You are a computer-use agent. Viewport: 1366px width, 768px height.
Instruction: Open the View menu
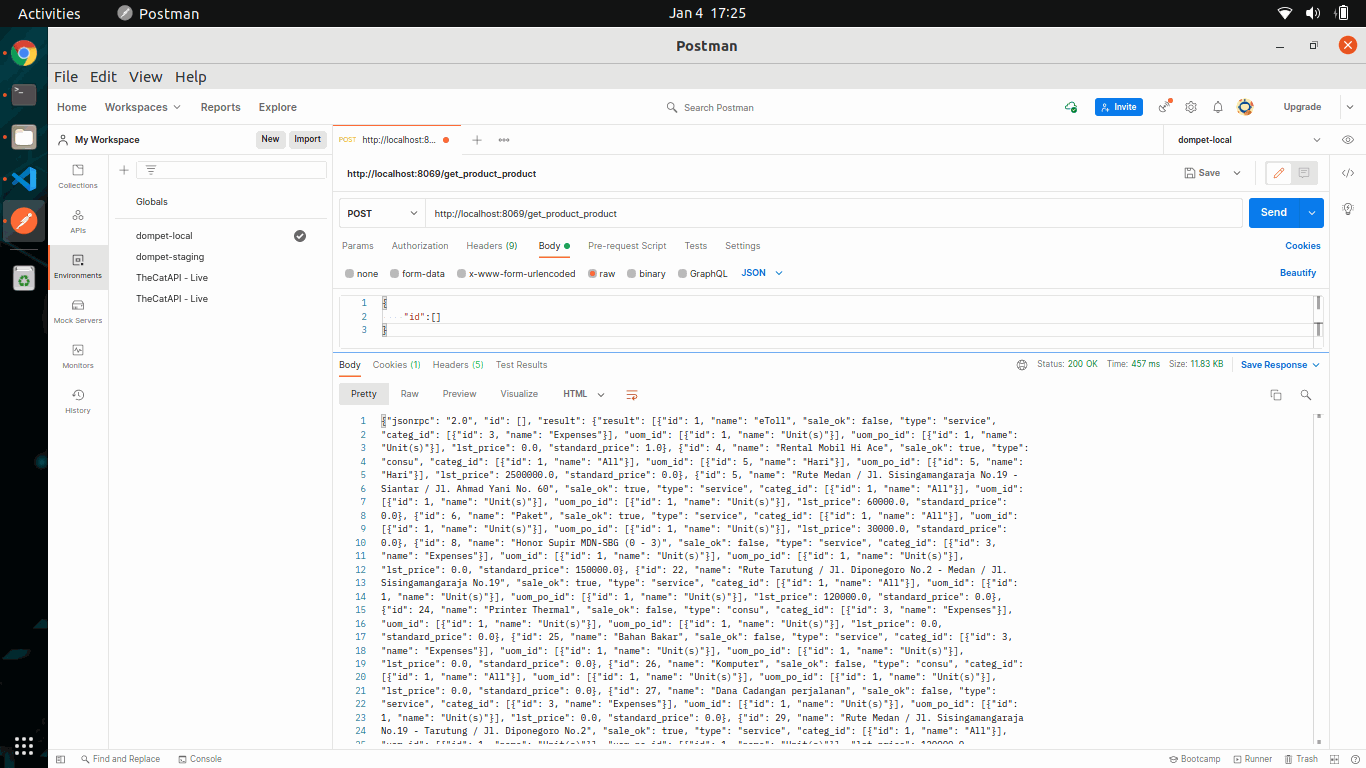pos(145,77)
